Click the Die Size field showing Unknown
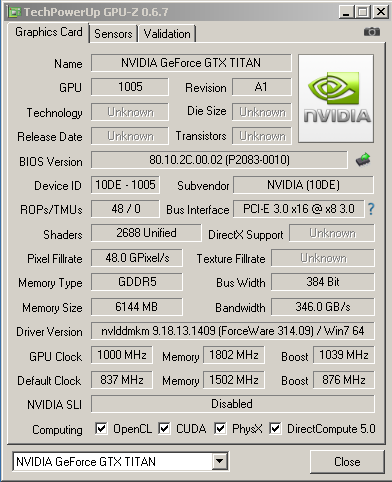The image size is (392, 482). [x=262, y=112]
